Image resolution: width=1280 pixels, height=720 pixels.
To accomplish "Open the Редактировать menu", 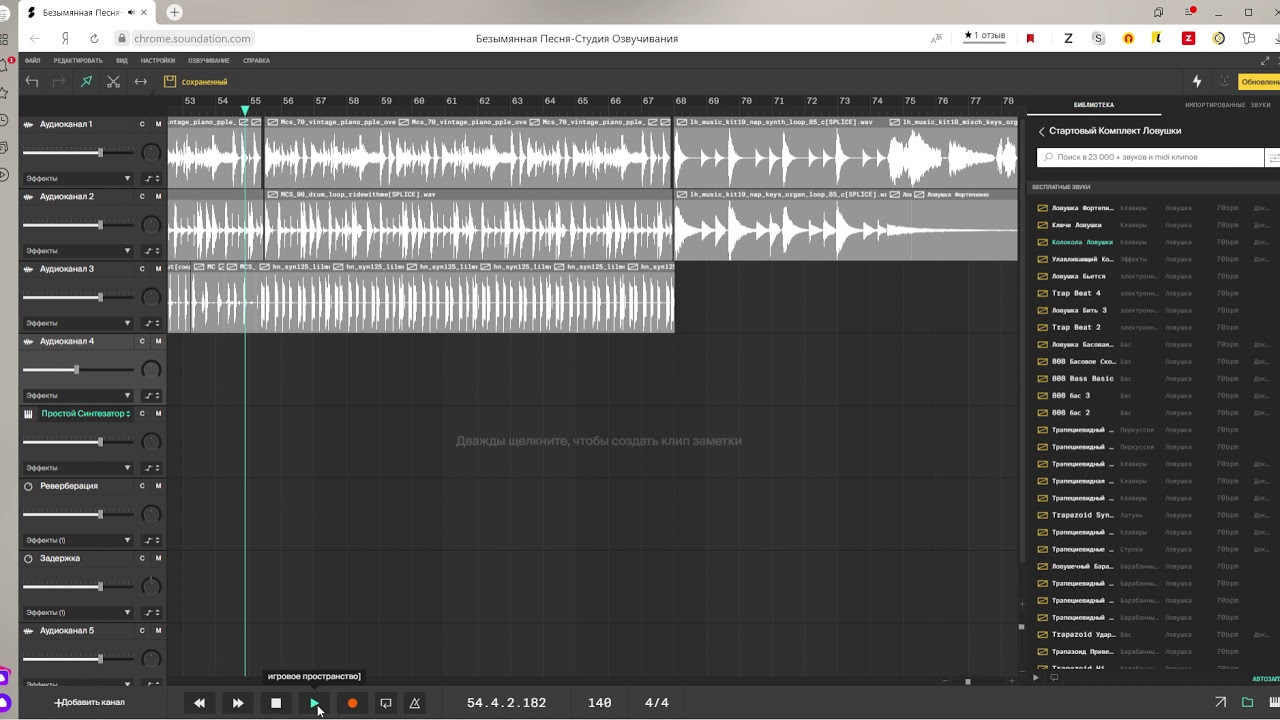I will point(78,61).
